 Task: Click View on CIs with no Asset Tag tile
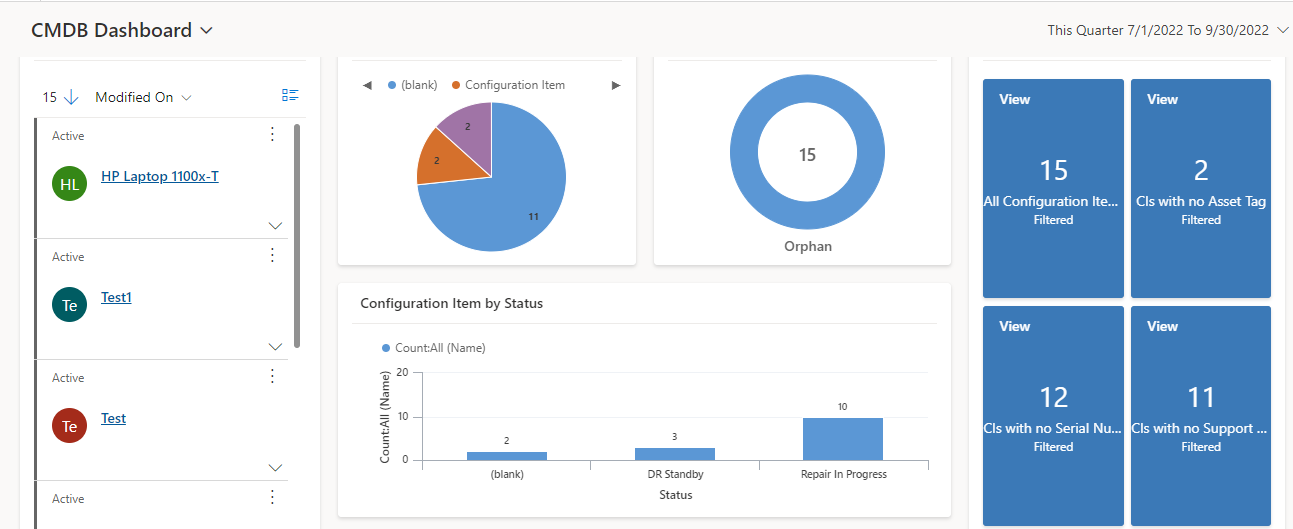[x=1163, y=99]
